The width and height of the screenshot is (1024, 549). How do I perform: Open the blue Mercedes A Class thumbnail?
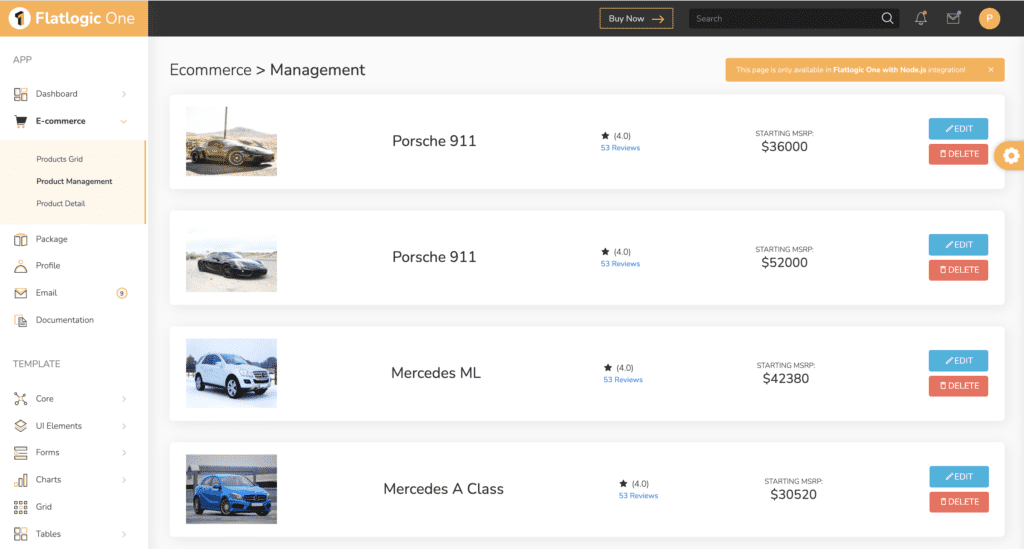[x=231, y=489]
